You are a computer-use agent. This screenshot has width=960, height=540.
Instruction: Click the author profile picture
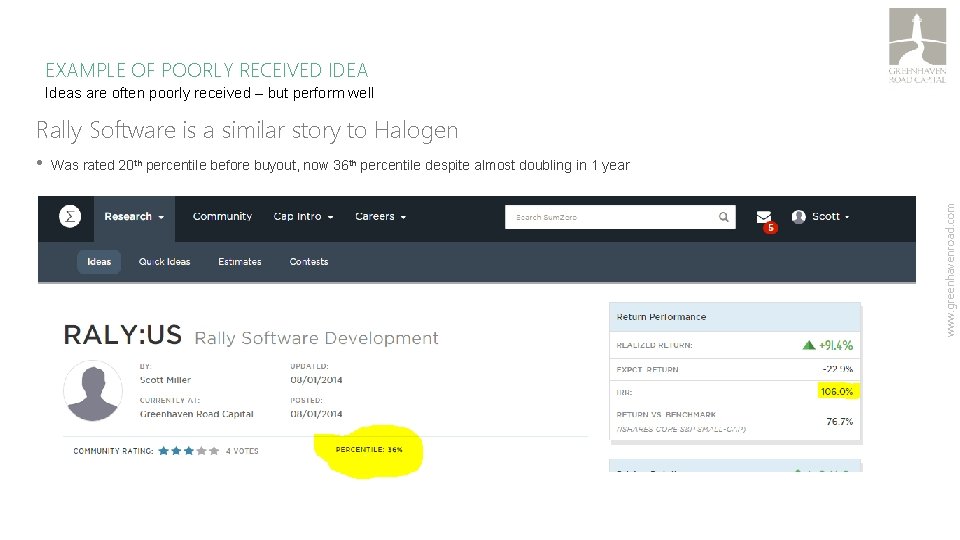point(93,391)
